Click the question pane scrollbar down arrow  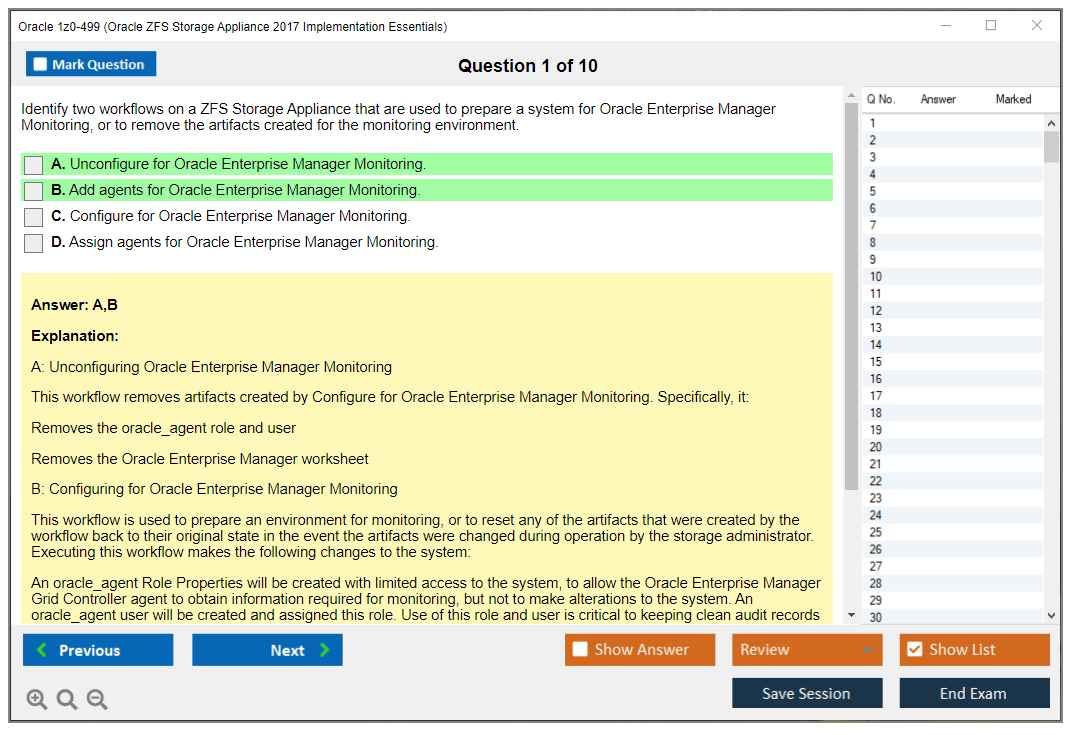(x=851, y=615)
